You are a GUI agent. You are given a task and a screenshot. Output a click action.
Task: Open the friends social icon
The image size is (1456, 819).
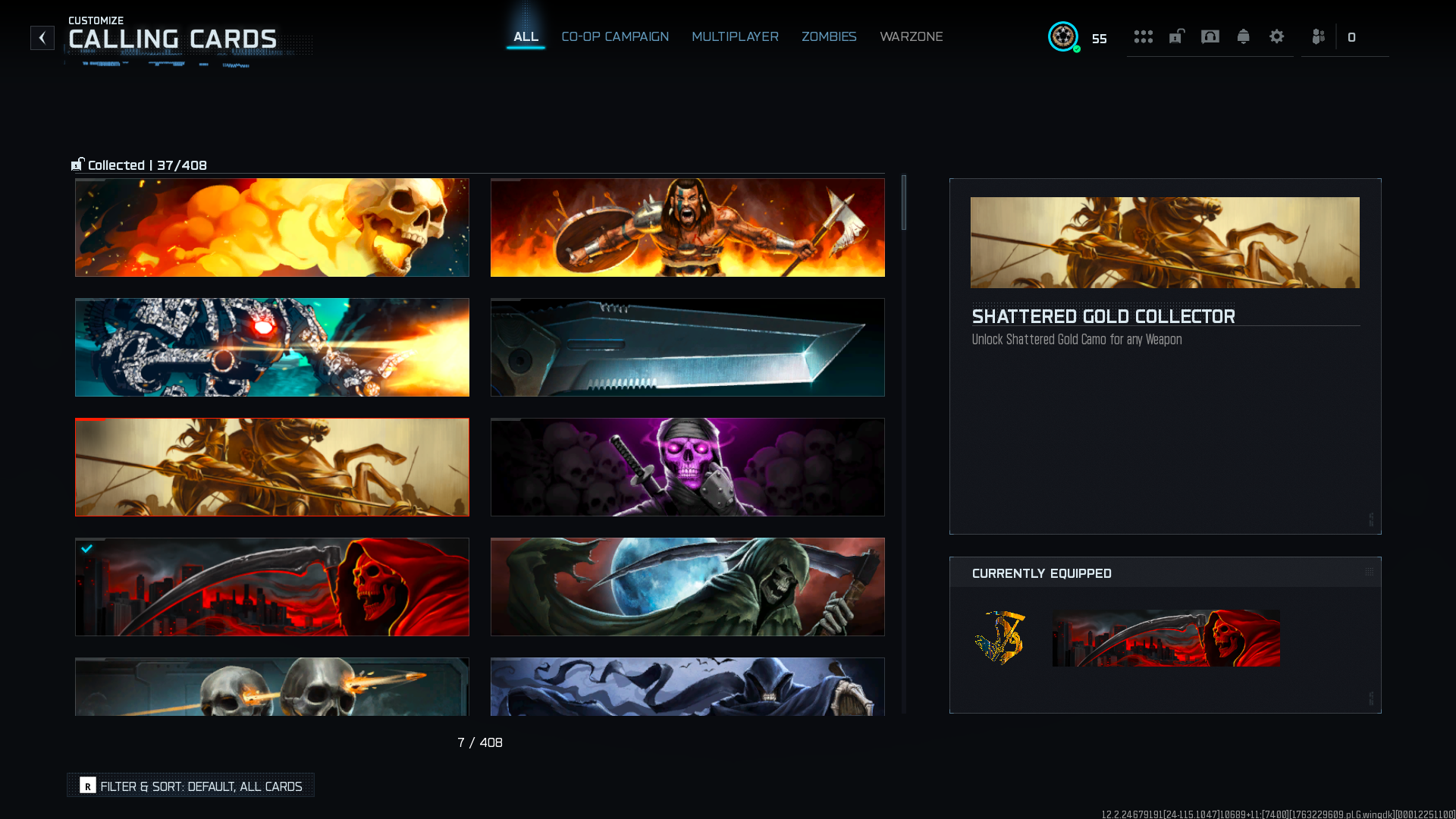point(1319,36)
